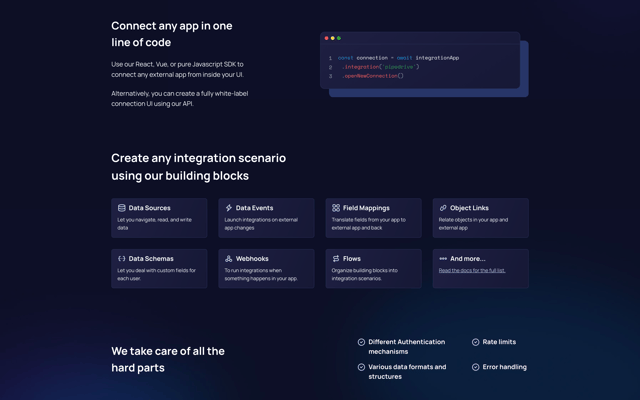Click 'Let you deal with custom fields' description
Viewport: 640px width, 400px height.
pyautogui.click(x=156, y=274)
